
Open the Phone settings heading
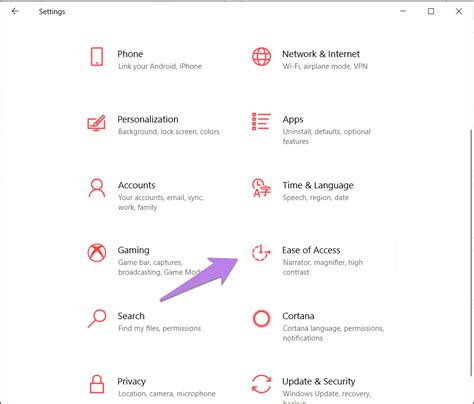pyautogui.click(x=130, y=54)
